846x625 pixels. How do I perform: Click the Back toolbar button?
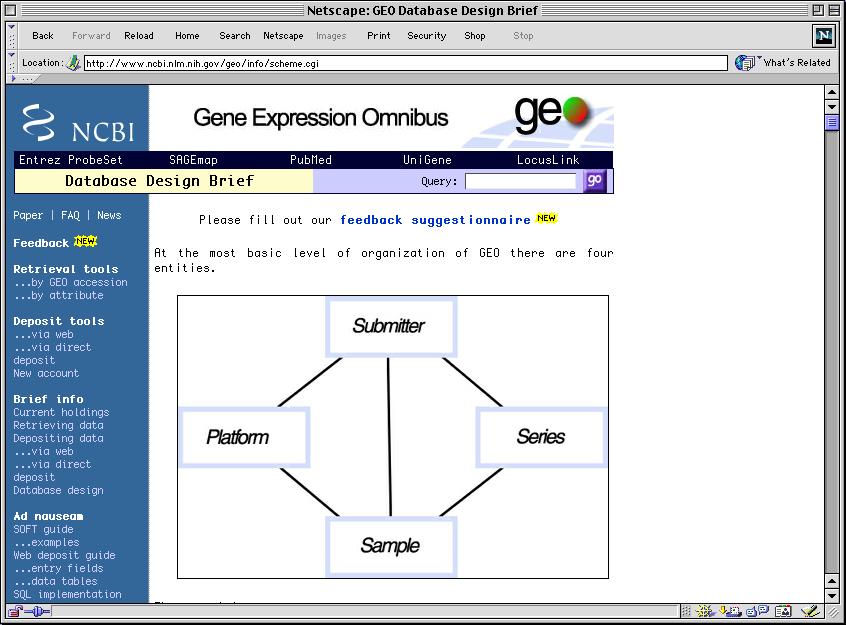click(43, 36)
